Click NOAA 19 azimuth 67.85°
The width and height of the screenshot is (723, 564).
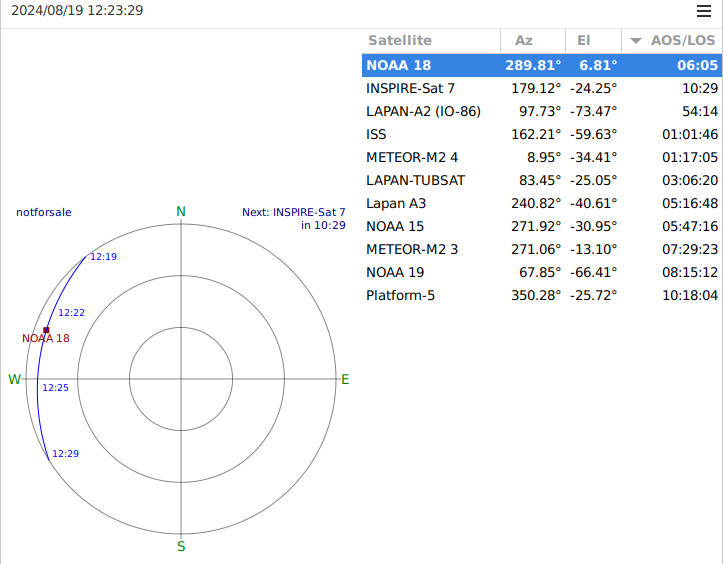pyautogui.click(x=540, y=273)
